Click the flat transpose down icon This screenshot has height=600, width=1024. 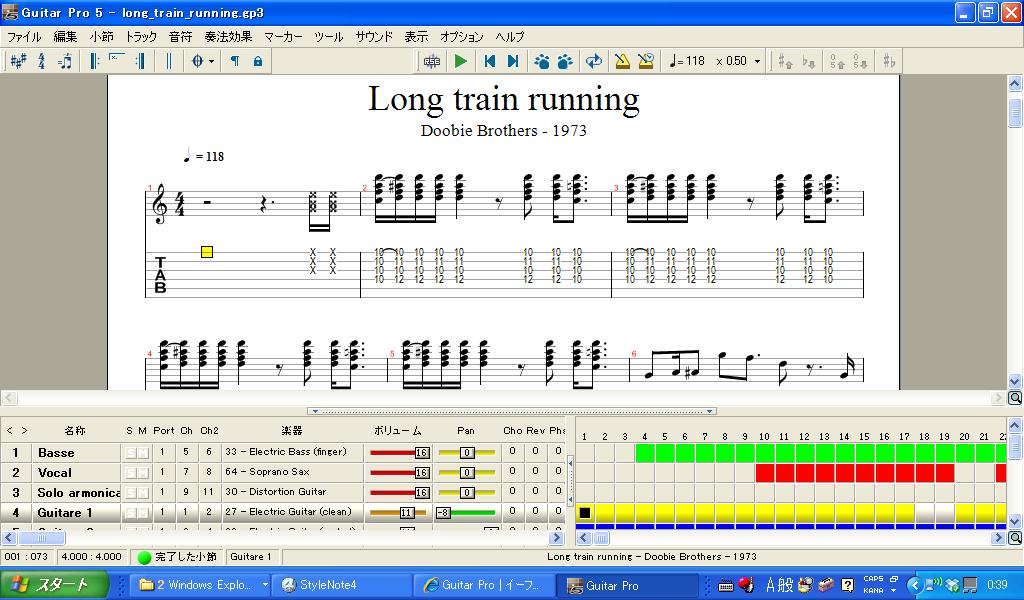point(809,61)
